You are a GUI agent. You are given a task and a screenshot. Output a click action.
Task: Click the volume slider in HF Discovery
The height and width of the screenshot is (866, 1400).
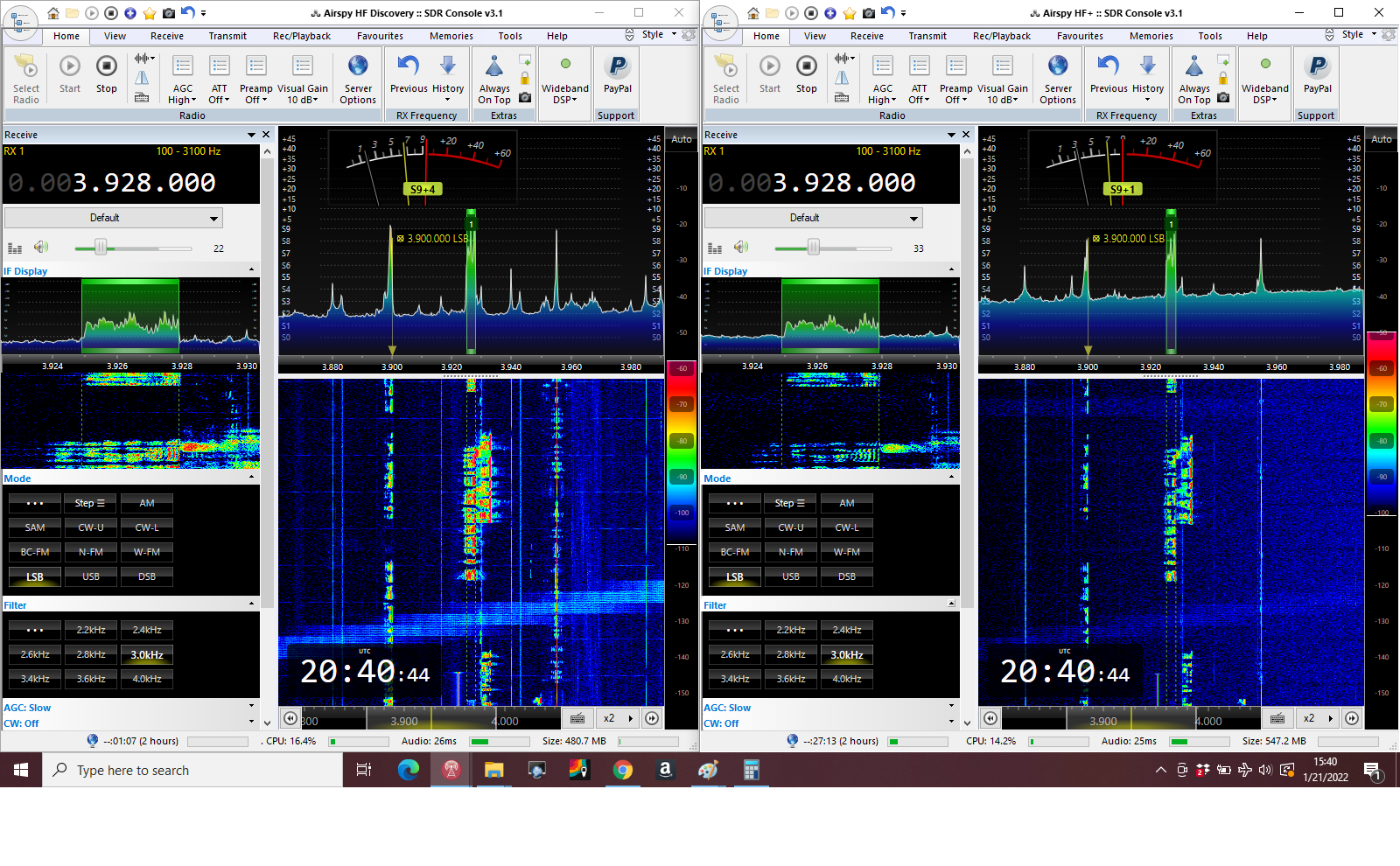[101, 248]
